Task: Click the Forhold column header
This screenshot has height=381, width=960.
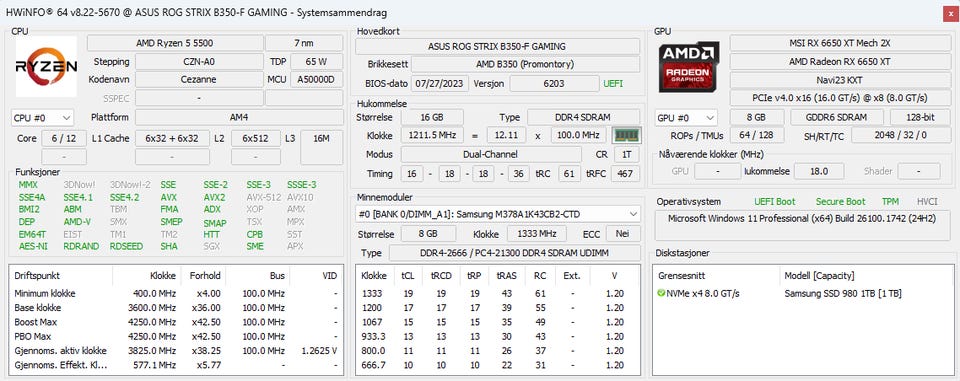Action: click(204, 276)
